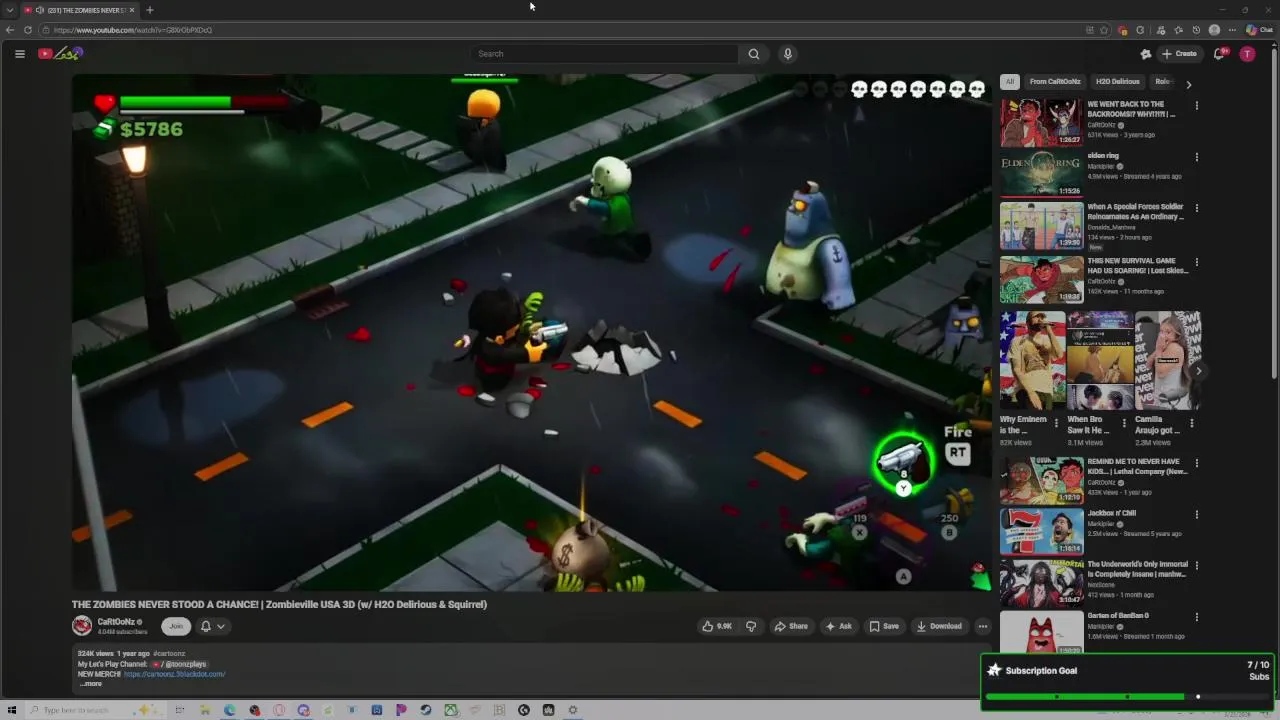
Task: Open the 'WE WENT BACK TO THE BACKROOMS' thumbnail
Action: pyautogui.click(x=1041, y=123)
